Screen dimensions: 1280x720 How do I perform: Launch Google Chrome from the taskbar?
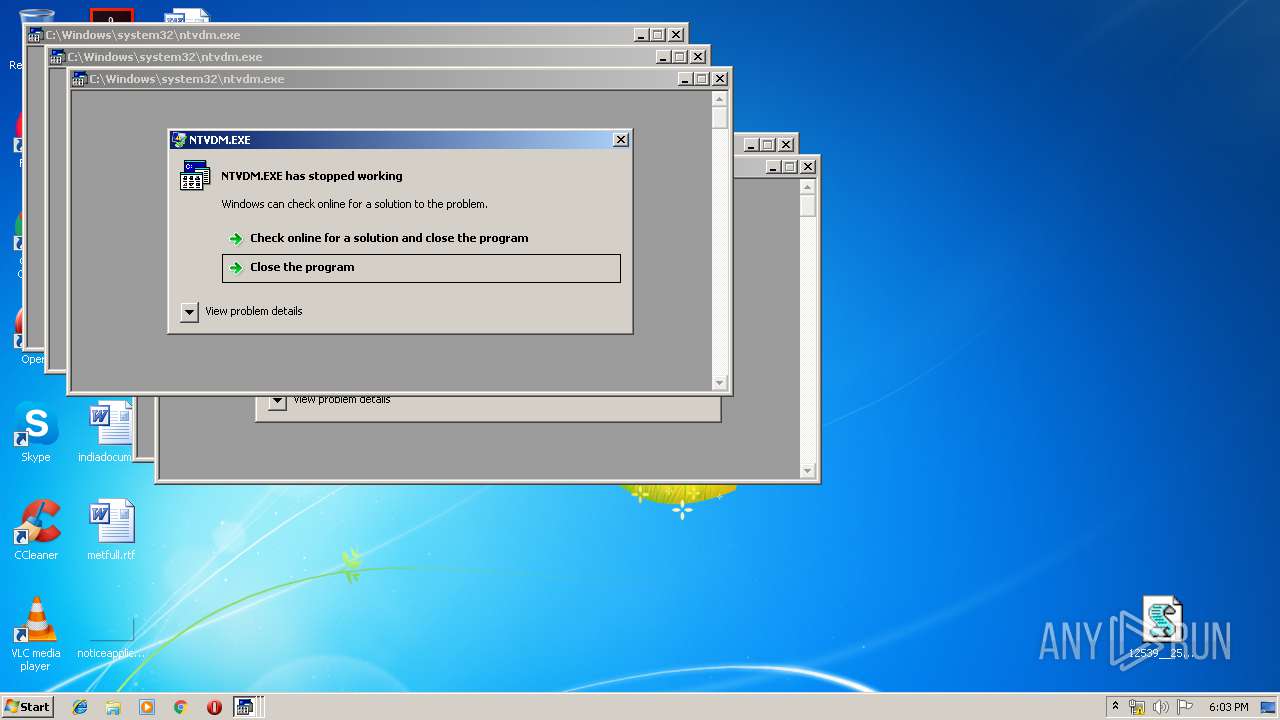click(180, 707)
